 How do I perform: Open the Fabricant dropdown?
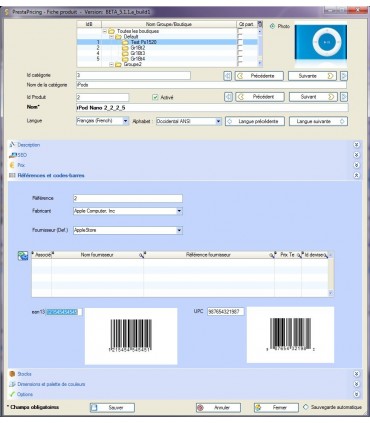tap(179, 211)
